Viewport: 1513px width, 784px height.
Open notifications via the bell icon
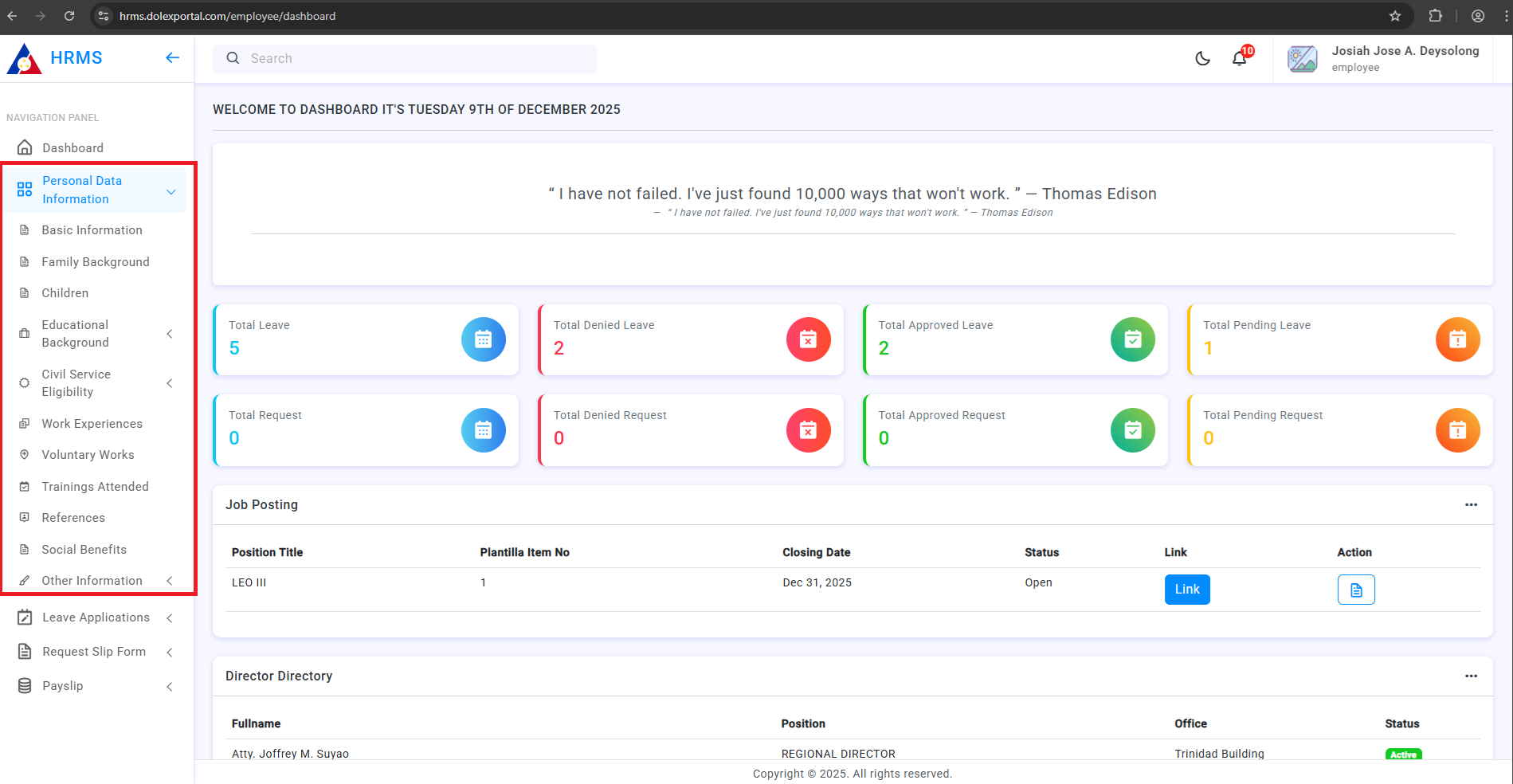click(1239, 58)
